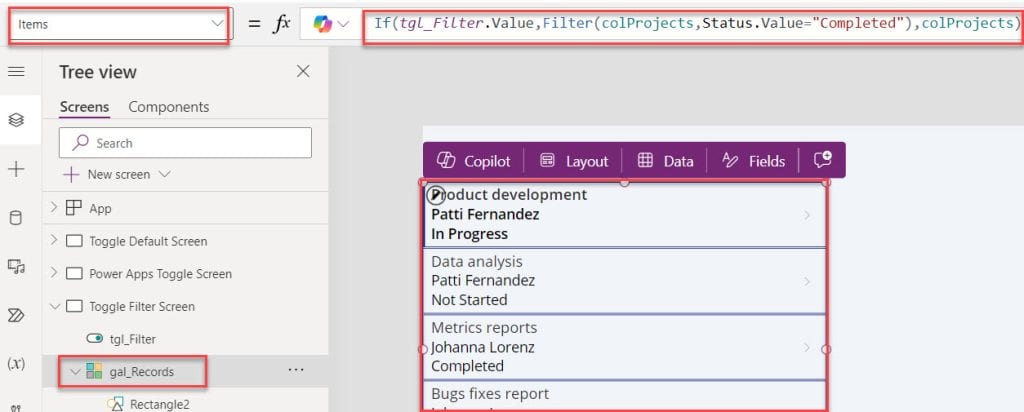This screenshot has width=1024, height=412.
Task: Click the Data analysis title
Action: click(x=477, y=261)
